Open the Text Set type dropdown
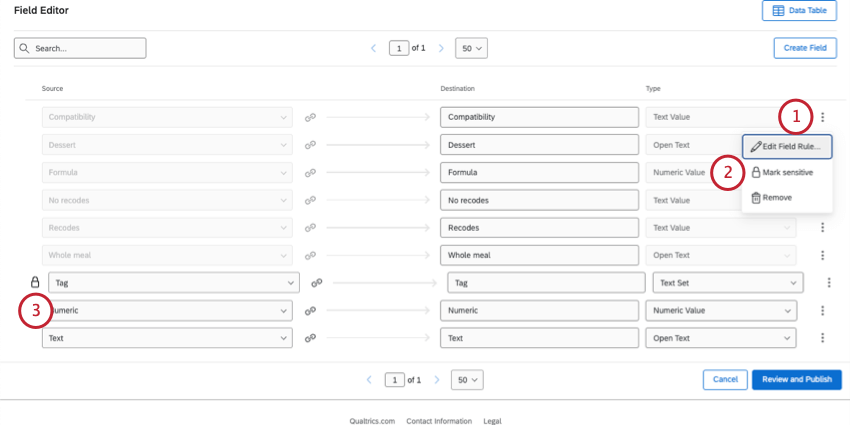Viewport: 850px width, 425px height. point(727,283)
